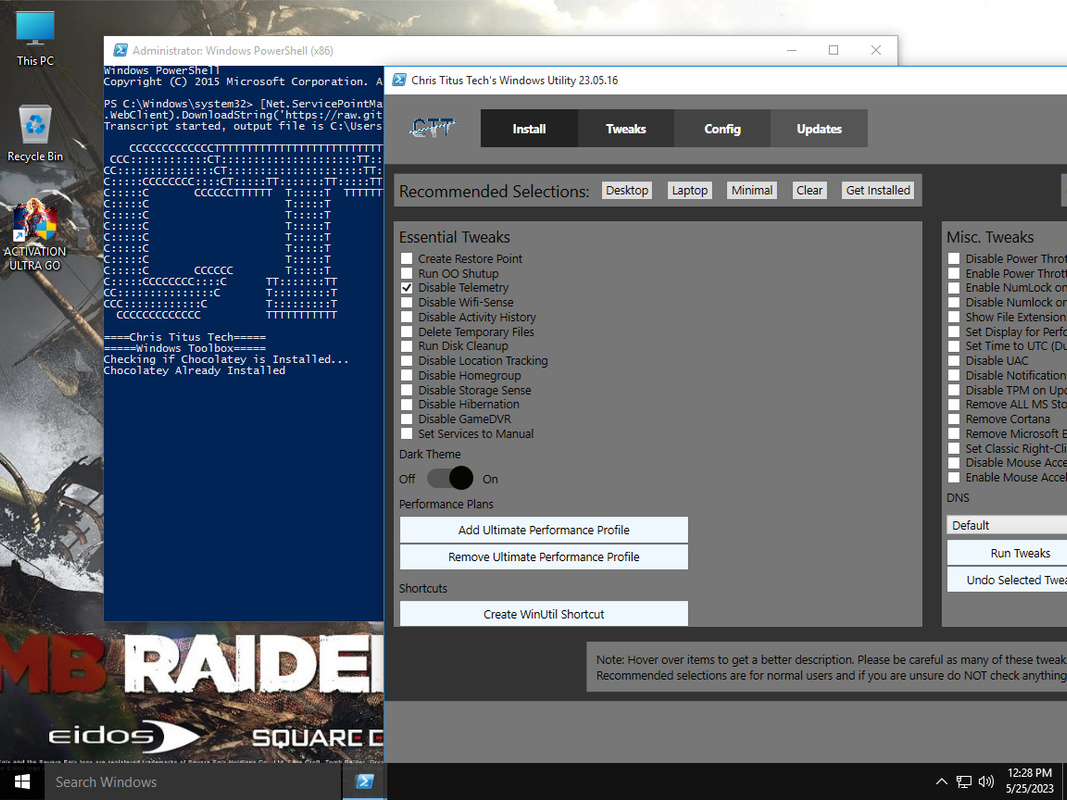1067x800 pixels.
Task: Open the Recycle Bin desktop icon
Action: pyautogui.click(x=35, y=134)
